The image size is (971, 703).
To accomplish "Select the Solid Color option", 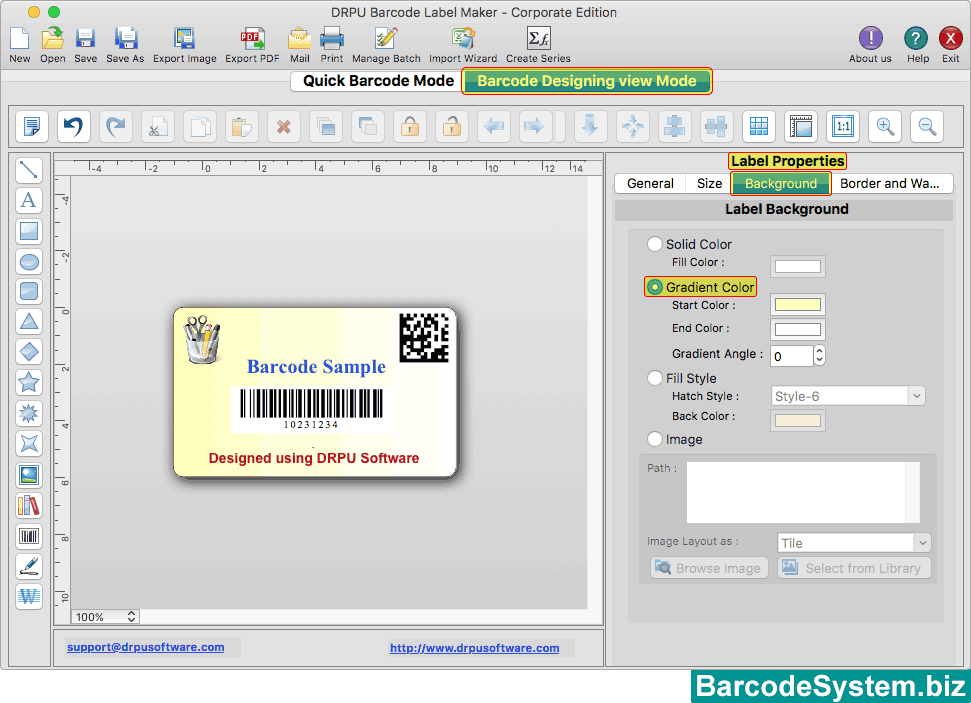I will 655,244.
